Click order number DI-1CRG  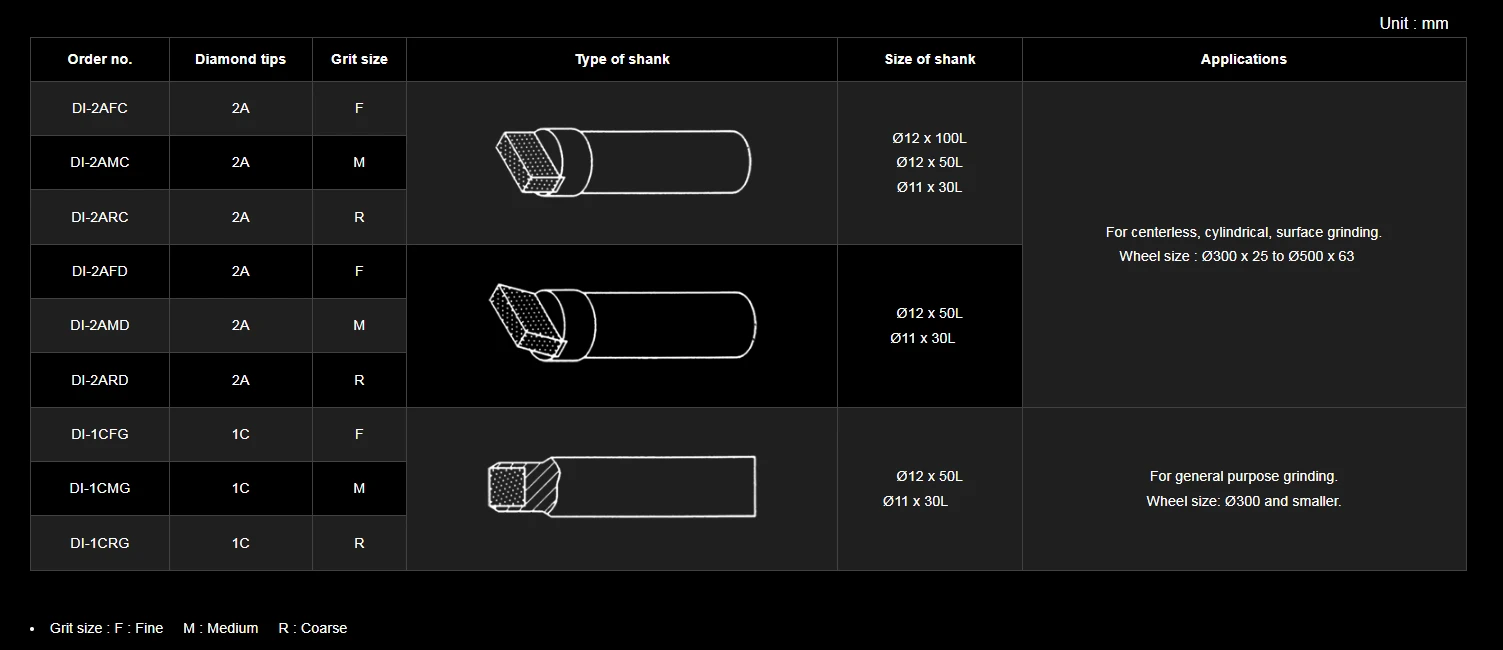100,543
